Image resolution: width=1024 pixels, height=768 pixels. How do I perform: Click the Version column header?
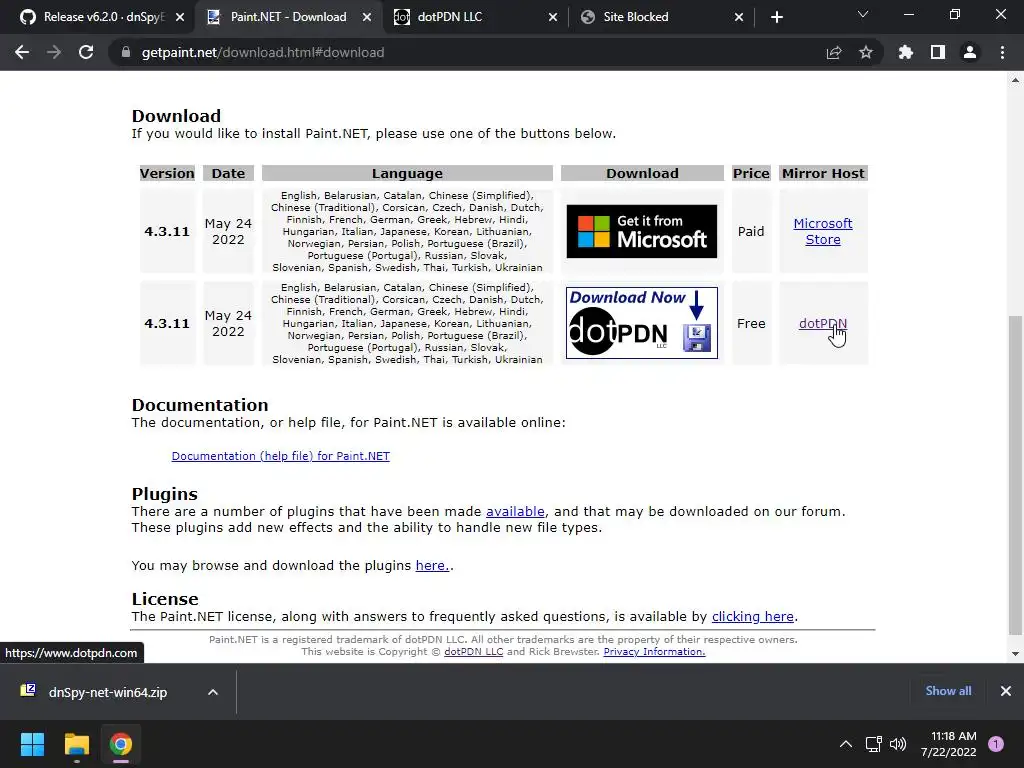point(167,174)
